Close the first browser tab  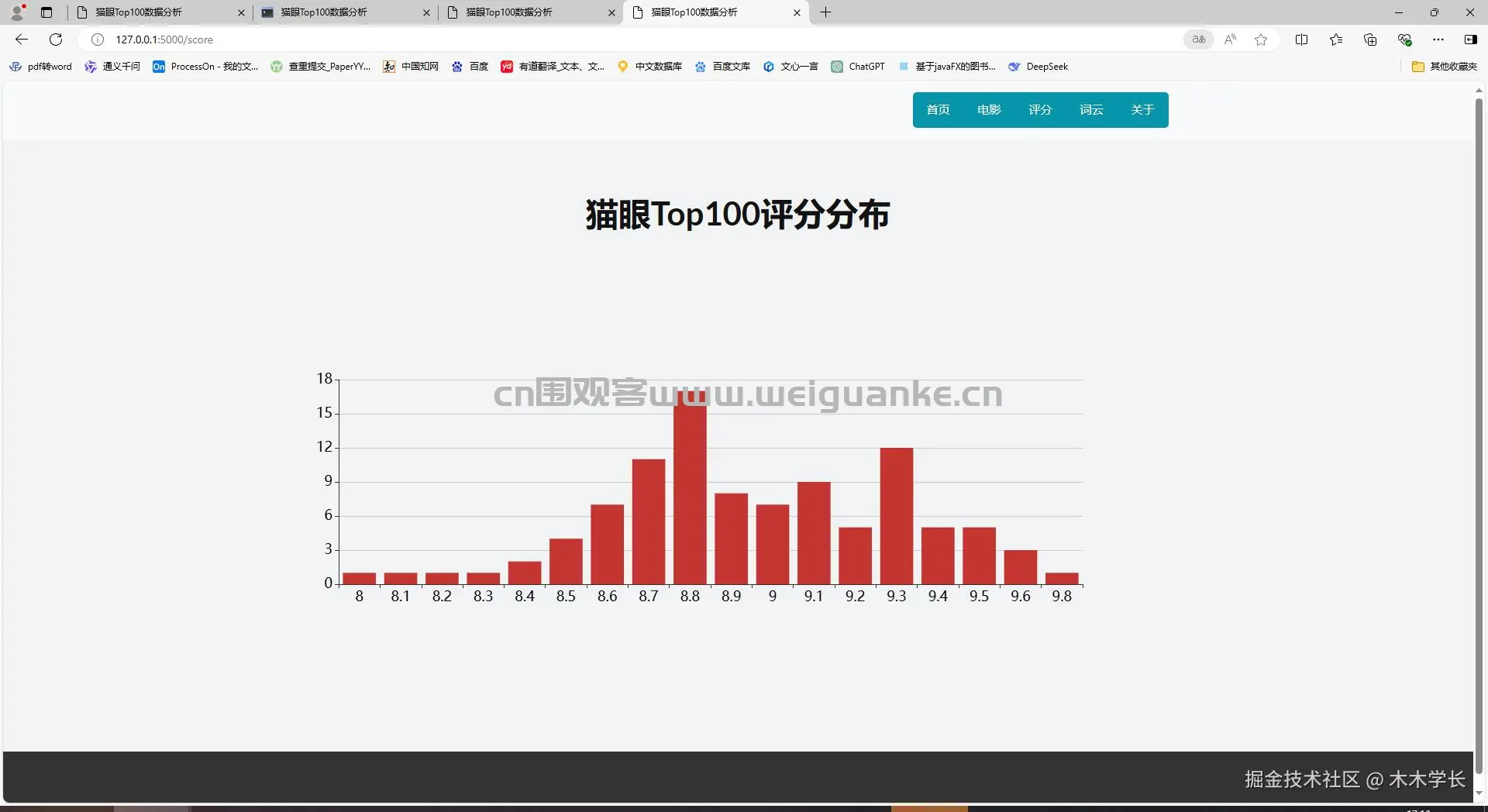click(241, 12)
